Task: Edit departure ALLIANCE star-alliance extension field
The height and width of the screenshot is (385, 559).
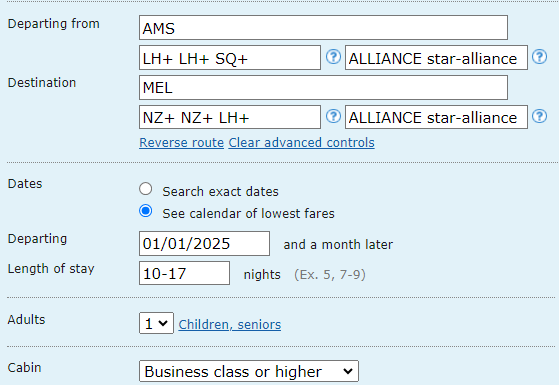Action: [436, 57]
